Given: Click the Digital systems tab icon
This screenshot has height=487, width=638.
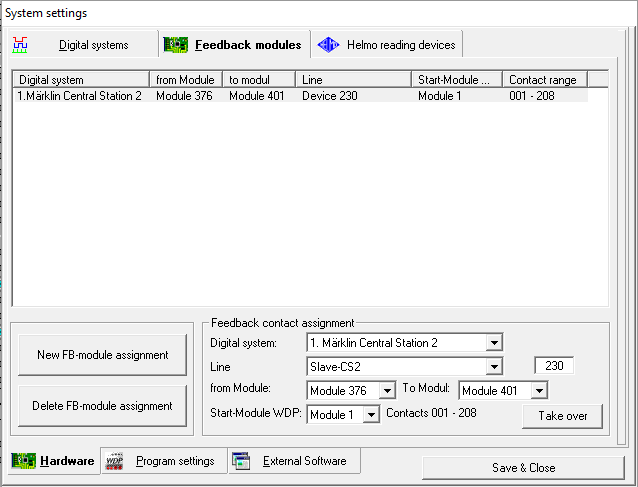Looking at the screenshot, I should click(x=20, y=45).
